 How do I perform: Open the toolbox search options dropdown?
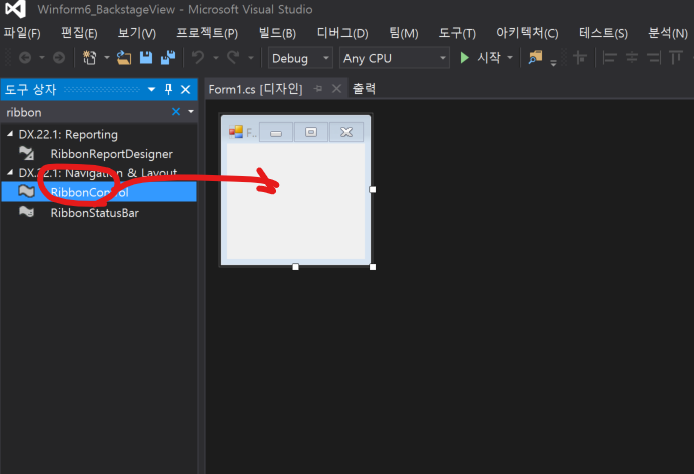pos(191,112)
